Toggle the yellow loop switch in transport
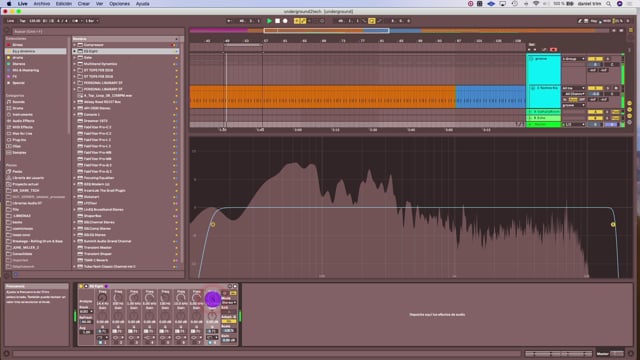 click(371, 21)
